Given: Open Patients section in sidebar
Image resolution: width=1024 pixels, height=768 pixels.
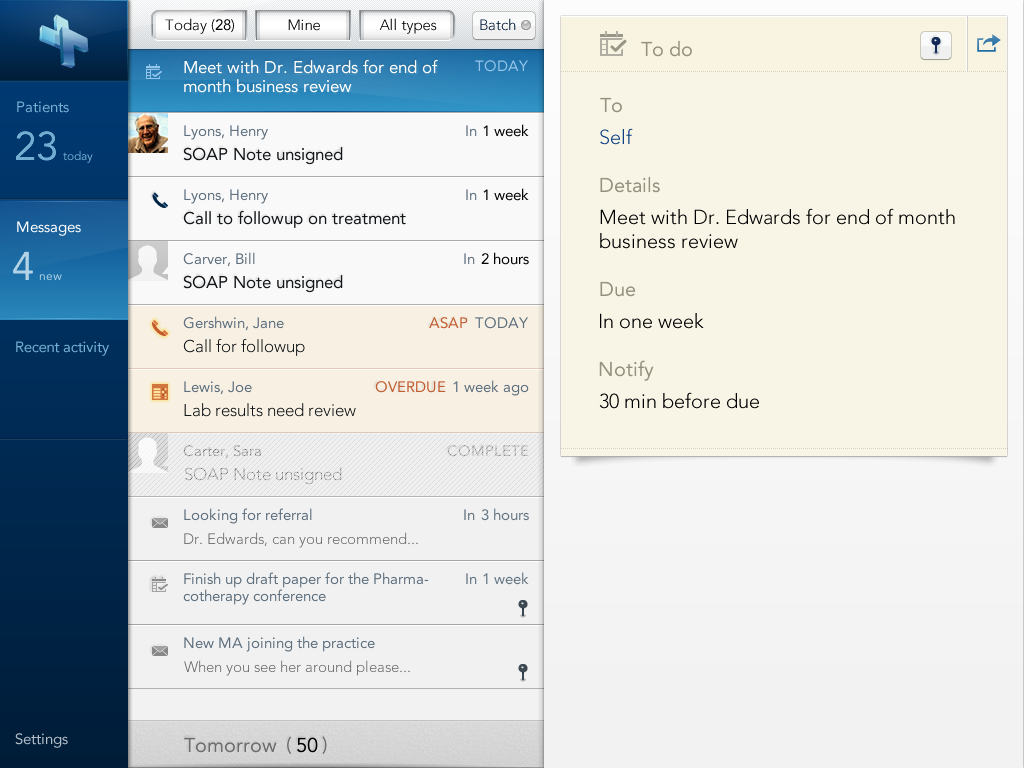Looking at the screenshot, I should [x=64, y=140].
